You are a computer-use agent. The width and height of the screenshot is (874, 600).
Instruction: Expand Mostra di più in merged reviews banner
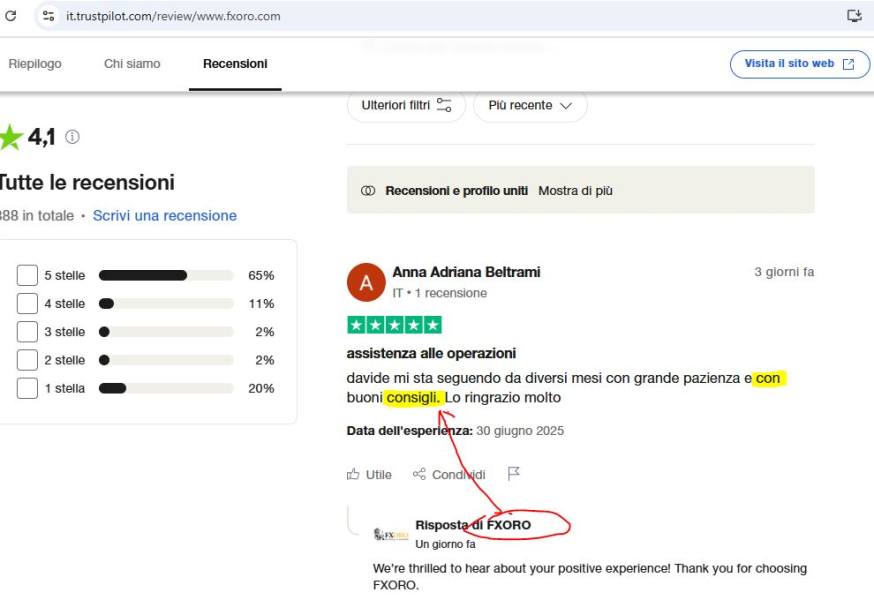click(x=575, y=191)
